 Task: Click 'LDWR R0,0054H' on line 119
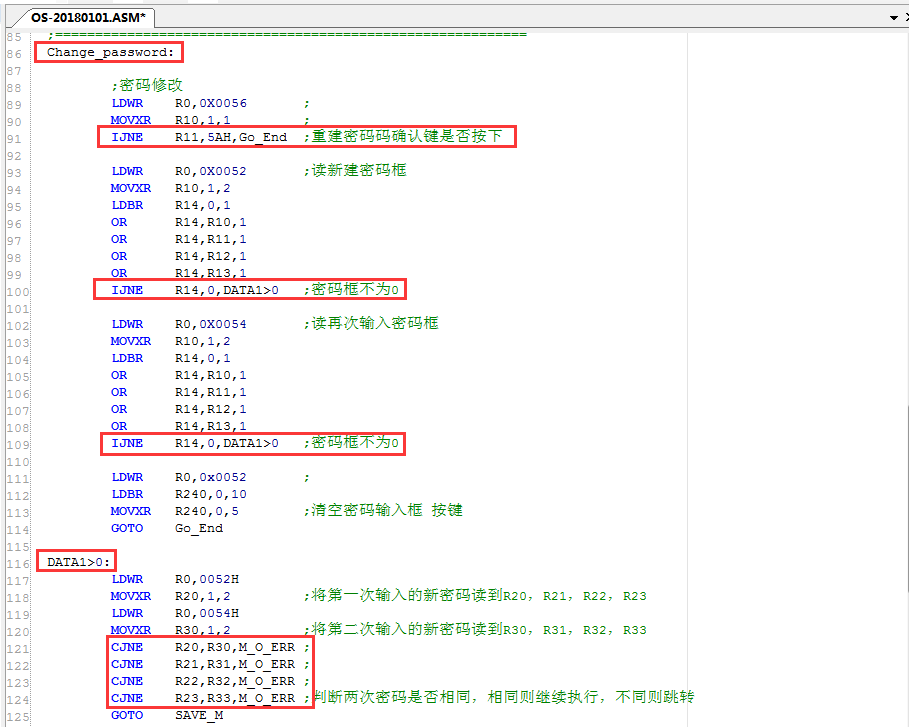coord(175,613)
